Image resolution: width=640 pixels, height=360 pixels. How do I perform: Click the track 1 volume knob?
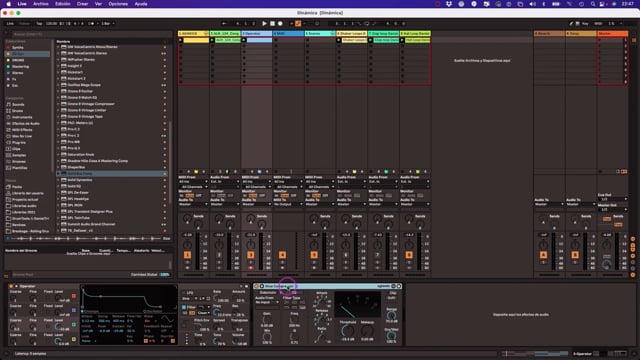(187, 245)
